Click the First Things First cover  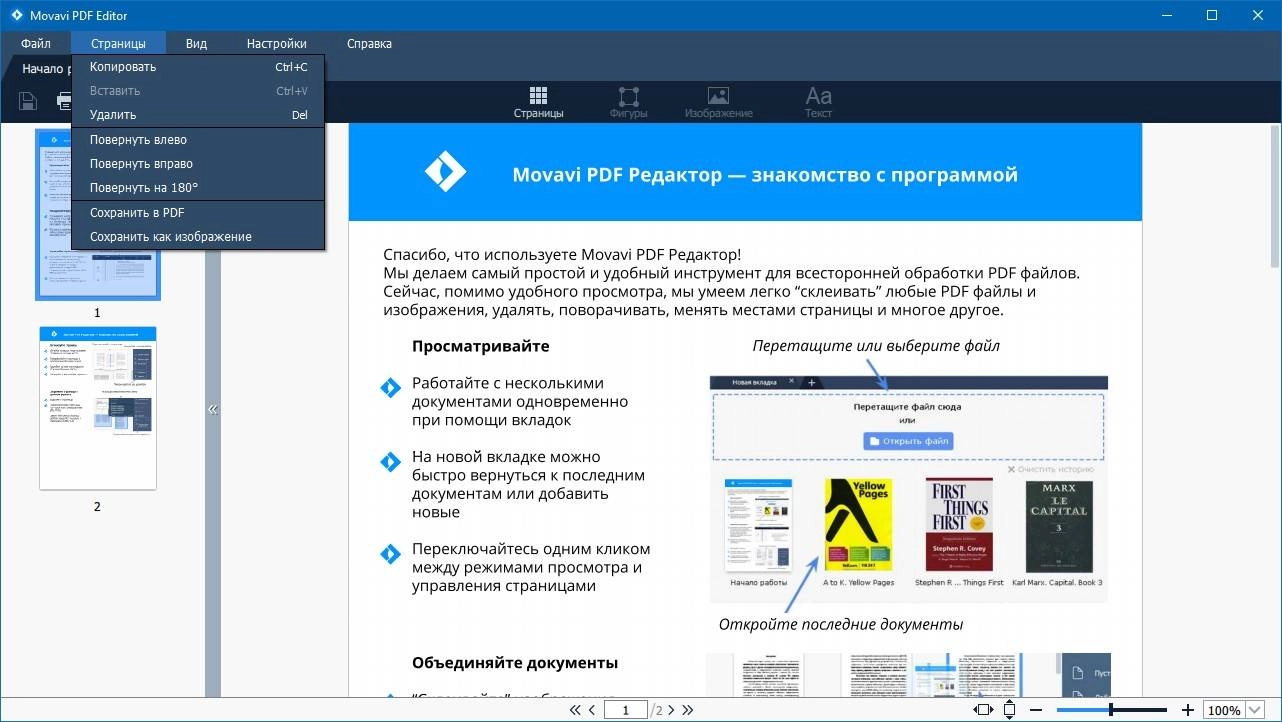tap(959, 524)
